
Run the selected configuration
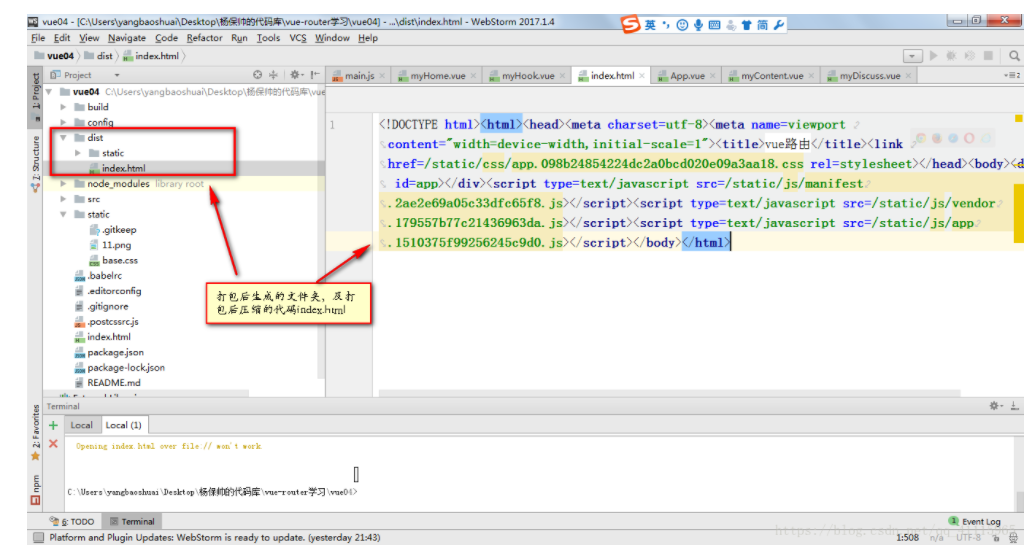point(933,56)
